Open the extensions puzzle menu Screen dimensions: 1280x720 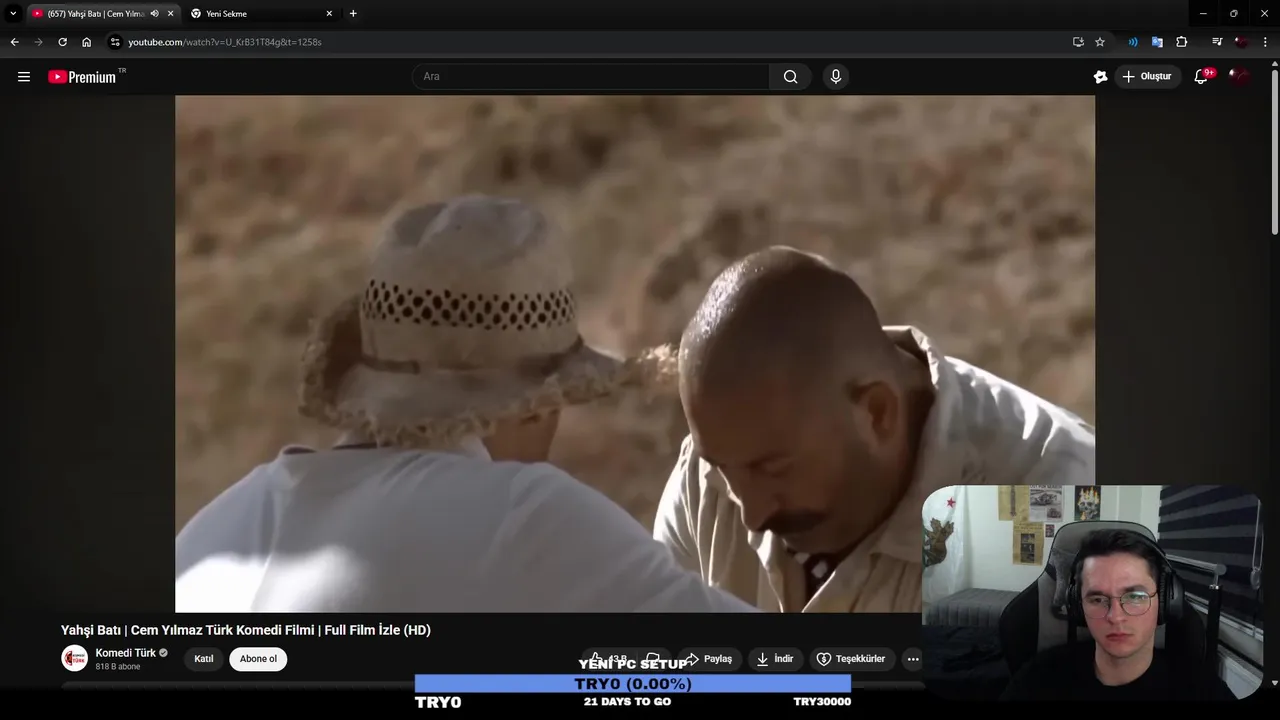pos(1182,42)
